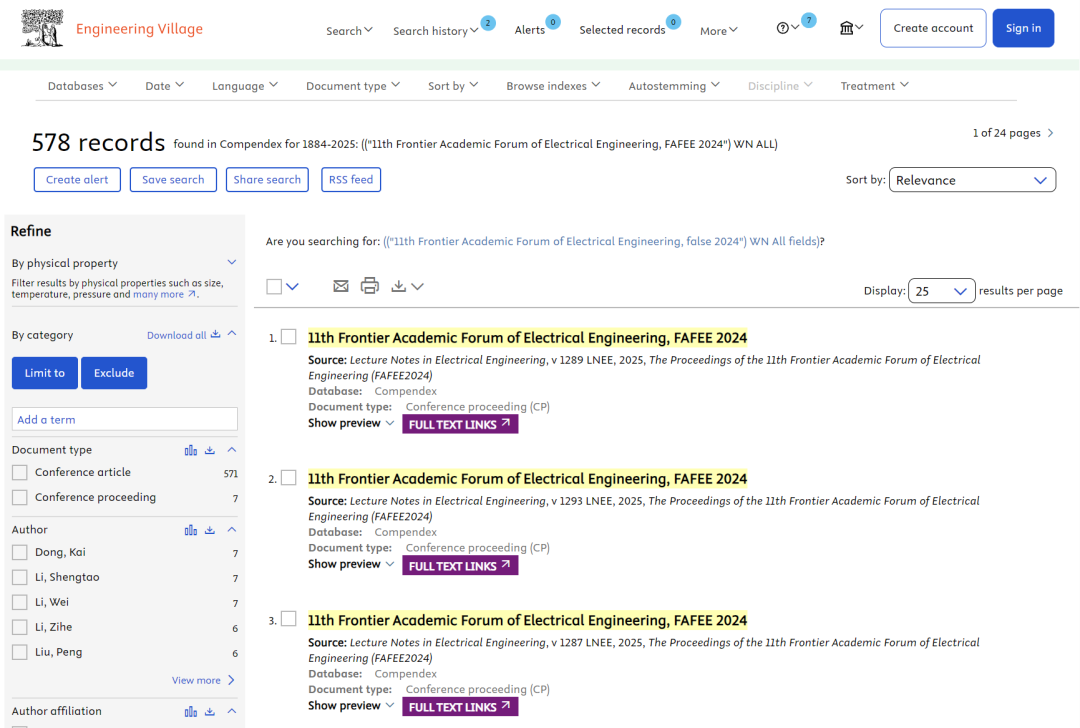The height and width of the screenshot is (728, 1080).
Task: Click the Engineering Village tree logo
Action: [x=42, y=28]
